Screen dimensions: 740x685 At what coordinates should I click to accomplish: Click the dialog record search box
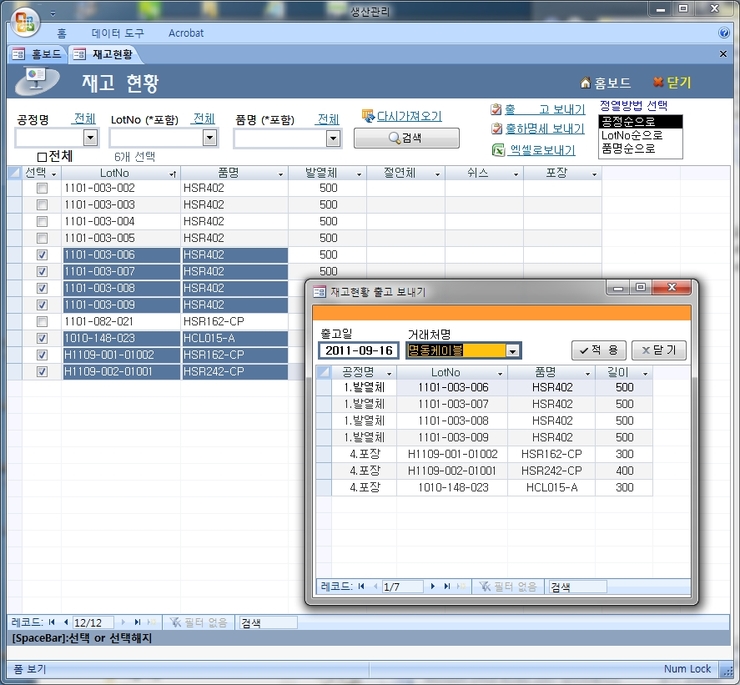[x=576, y=587]
